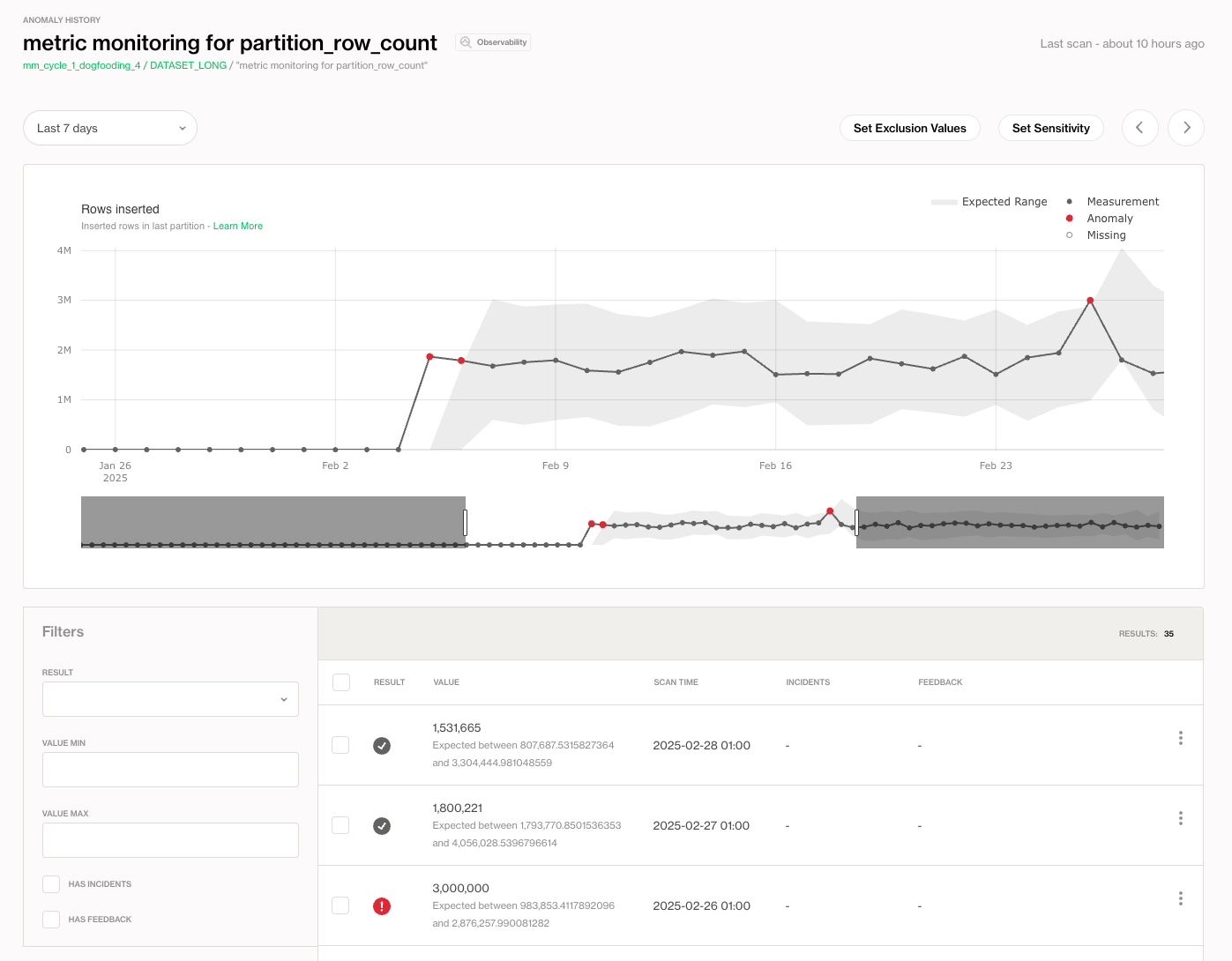Open actions menu for 1,800,221 row
This screenshot has width=1232, height=961.
click(1180, 818)
